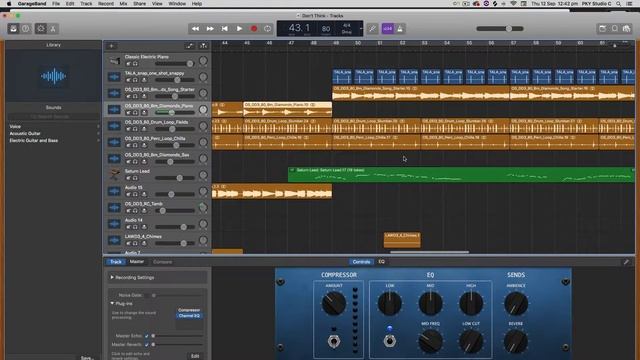The image size is (640, 360).
Task: Switch to the Master tab
Action: click(x=137, y=262)
